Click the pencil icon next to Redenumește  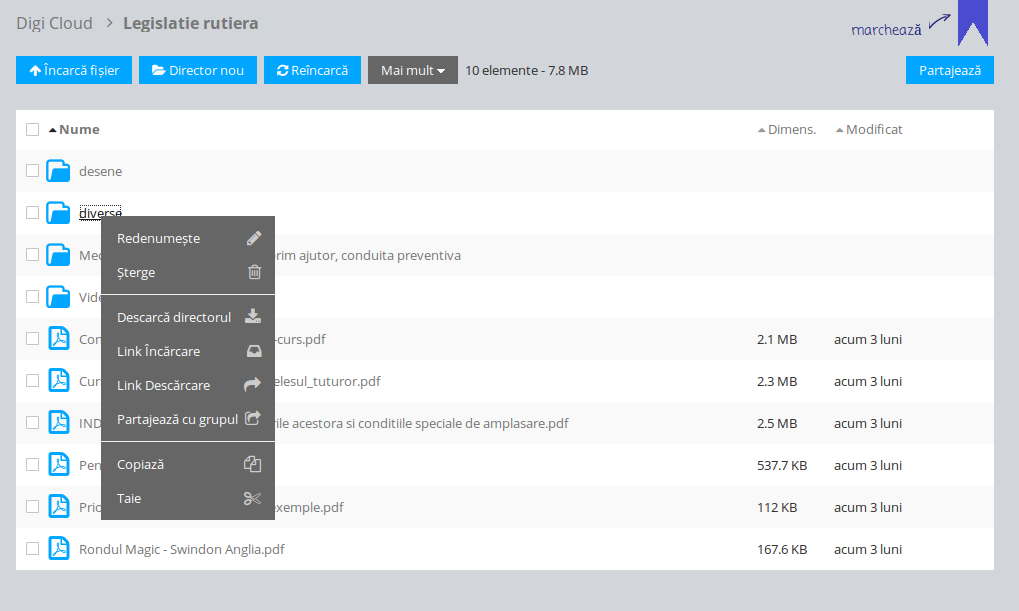pos(254,239)
